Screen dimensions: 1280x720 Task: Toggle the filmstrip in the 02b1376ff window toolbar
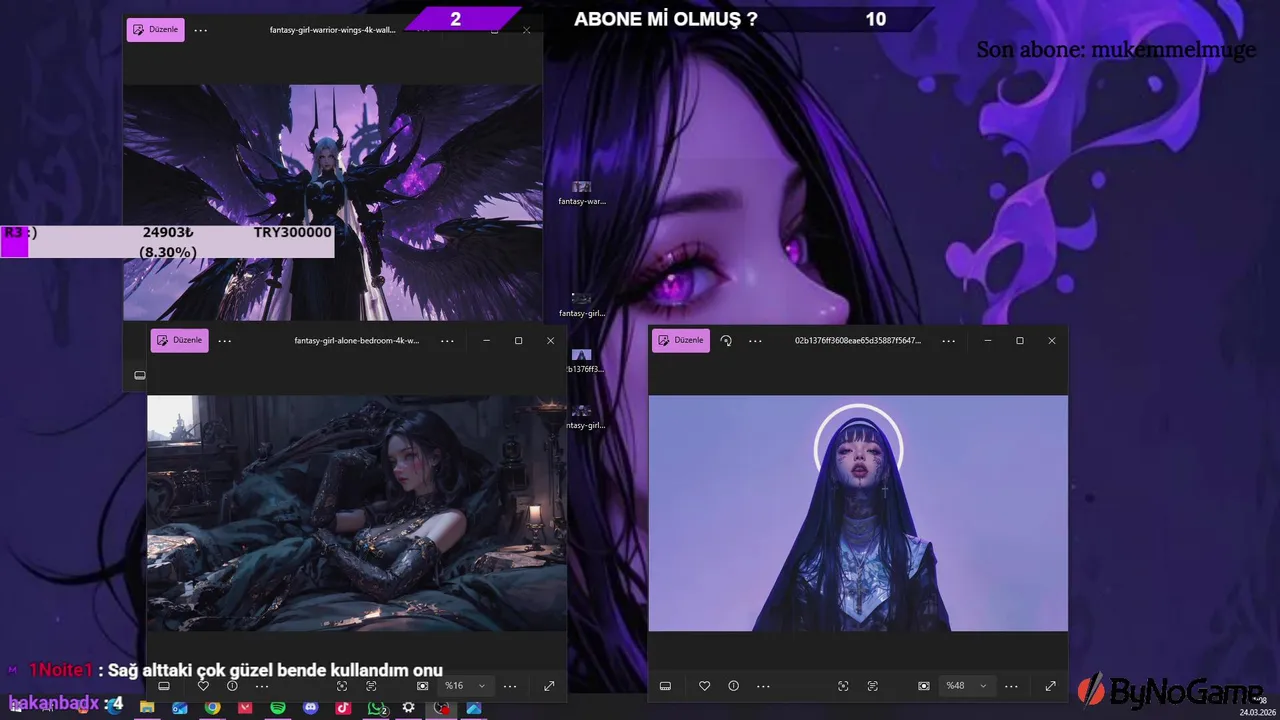665,686
